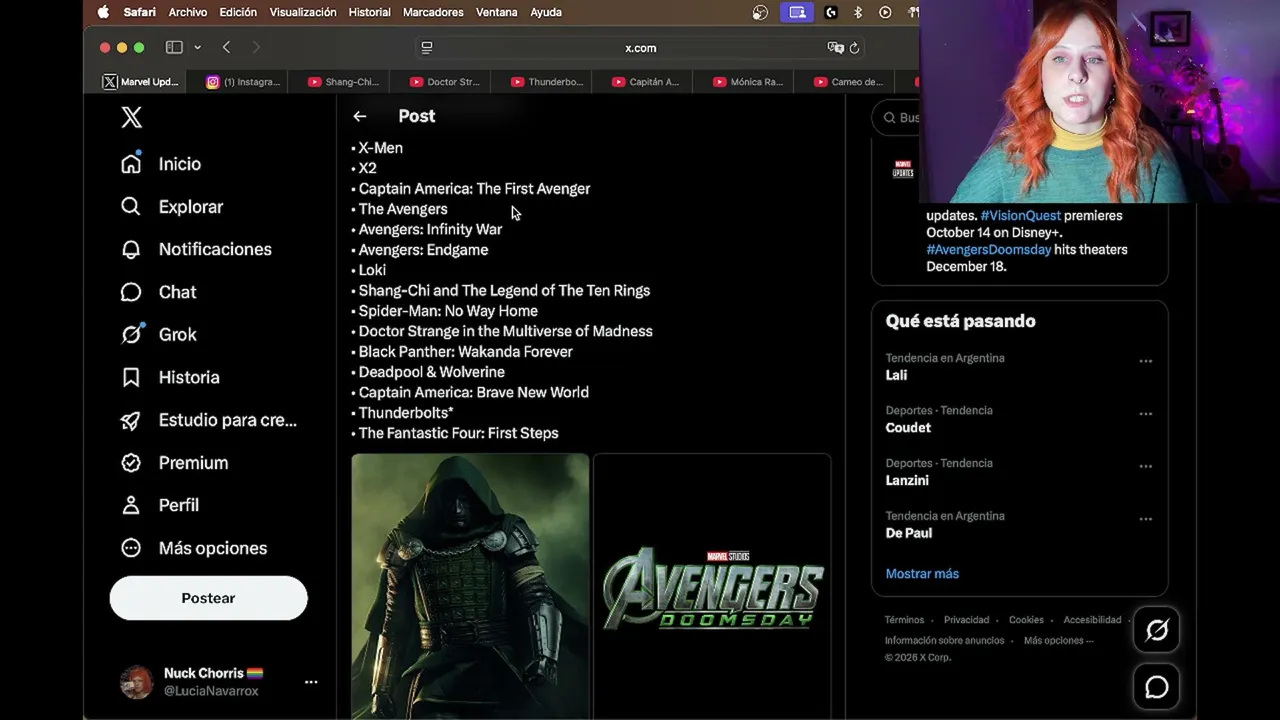The width and height of the screenshot is (1280, 720).
Task: Open the Explorar search page
Action: pos(172,207)
